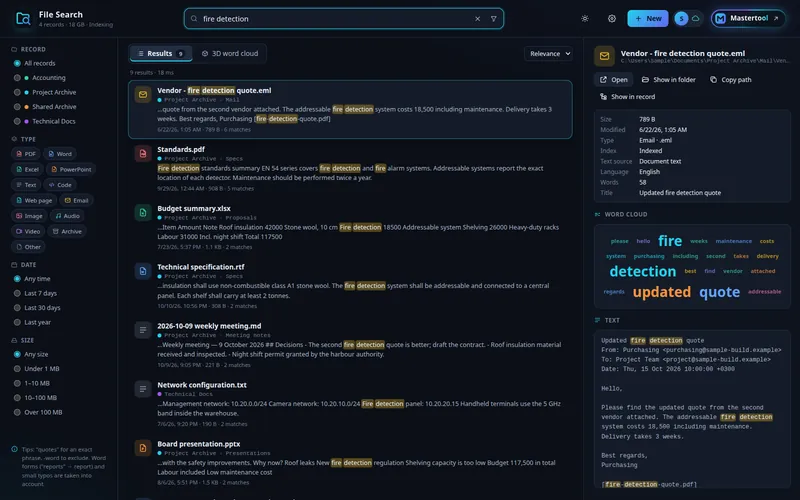Filter by Other file type
This screenshot has width=800, height=500.
coord(28,247)
